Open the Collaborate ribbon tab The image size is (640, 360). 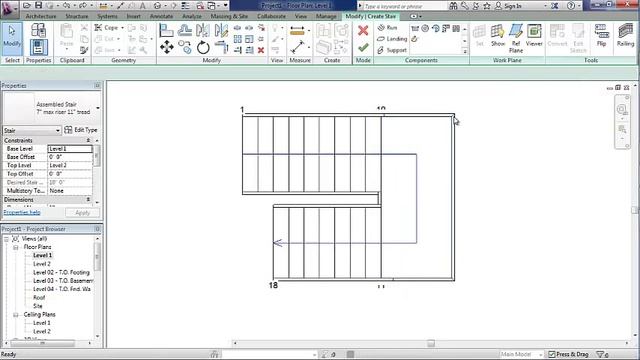pos(272,16)
